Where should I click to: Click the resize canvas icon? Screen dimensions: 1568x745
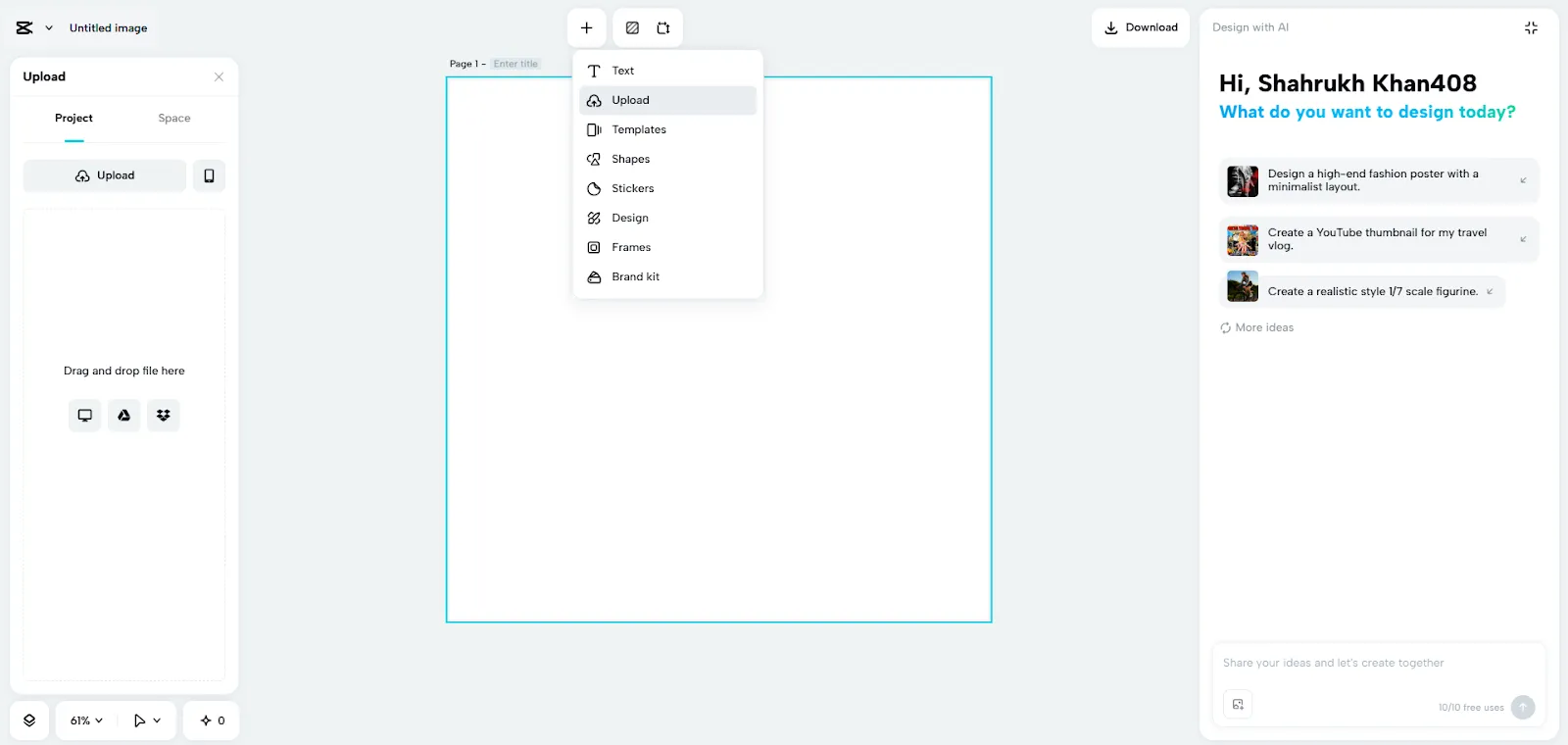click(663, 28)
